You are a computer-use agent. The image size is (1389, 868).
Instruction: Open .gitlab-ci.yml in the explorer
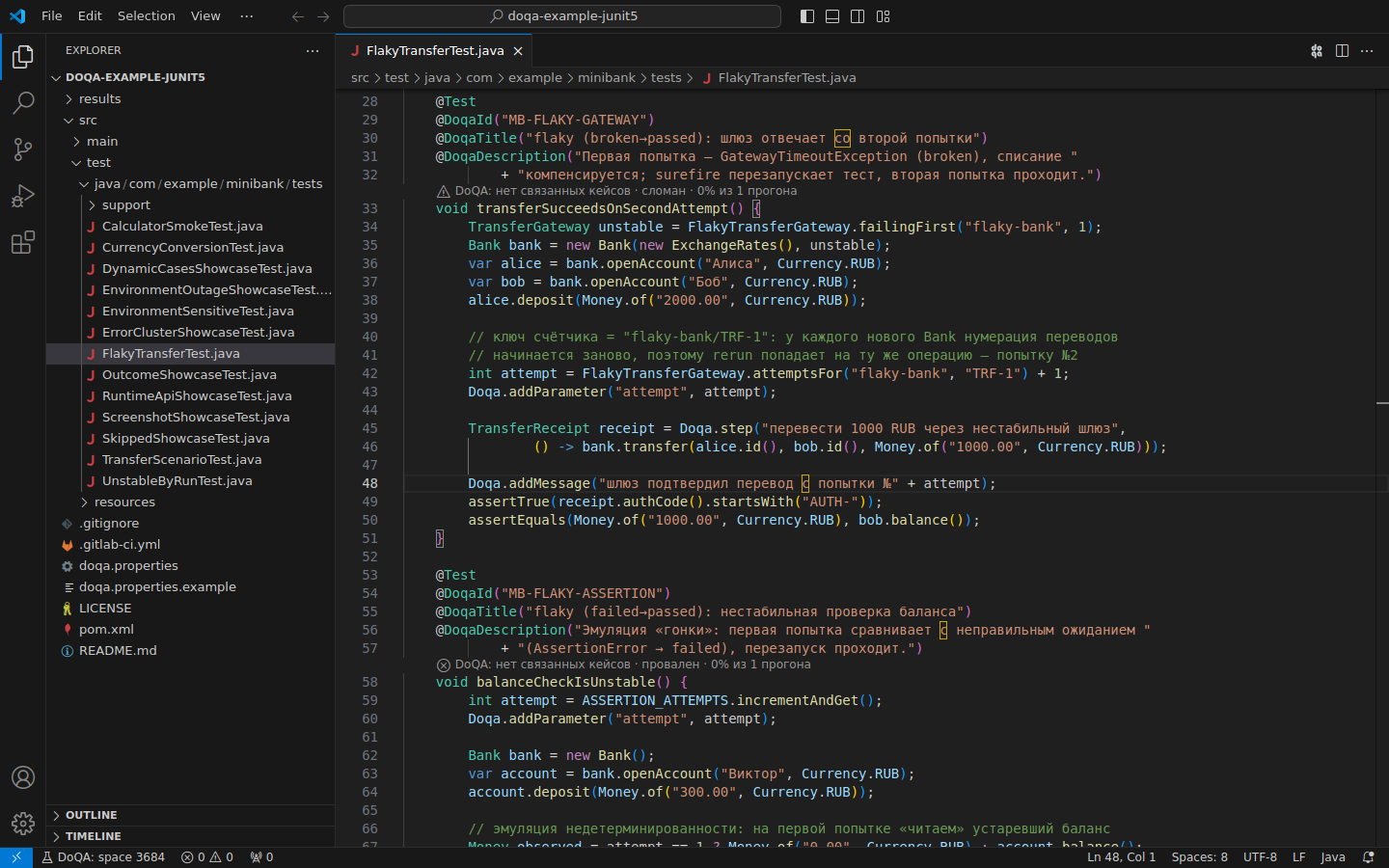click(x=190, y=545)
